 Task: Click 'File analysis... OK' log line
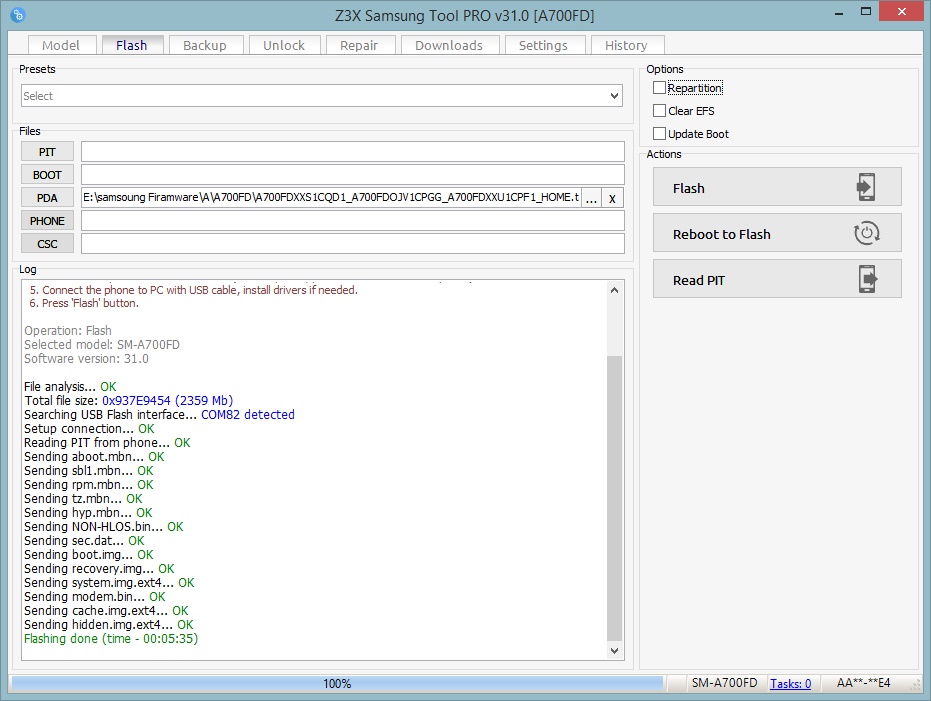pos(70,386)
